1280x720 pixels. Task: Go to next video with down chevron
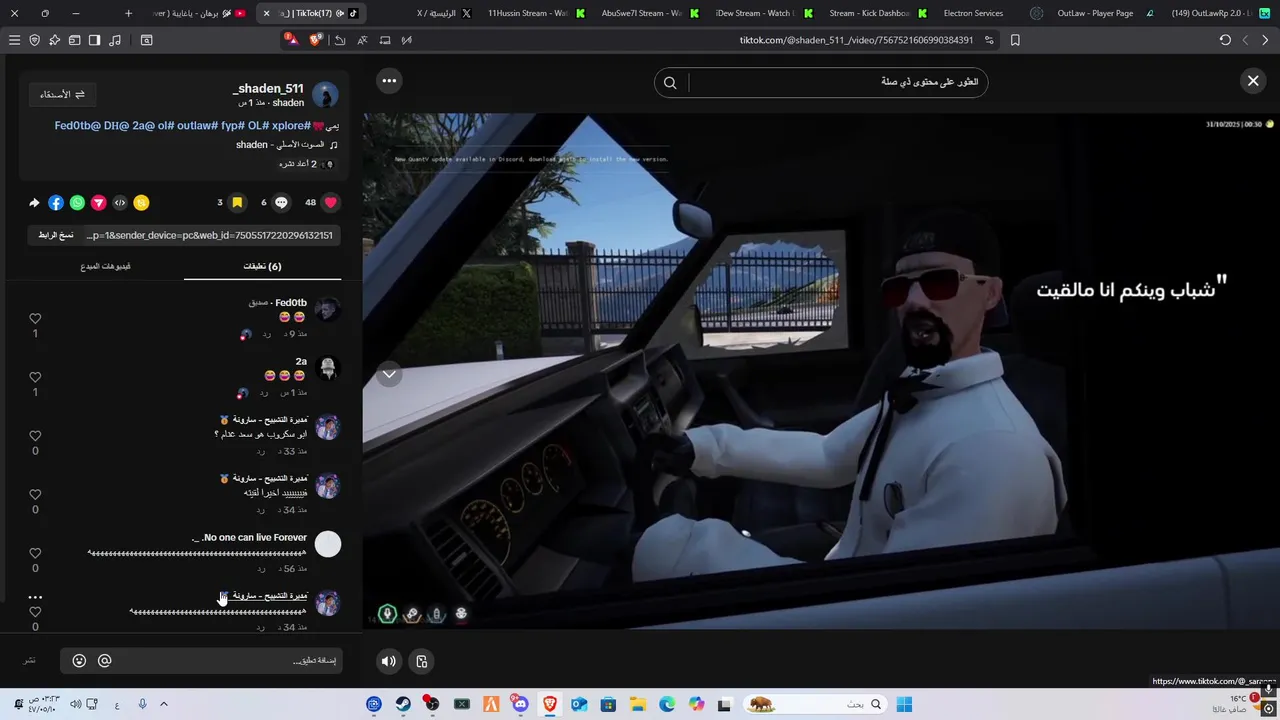pyautogui.click(x=389, y=374)
